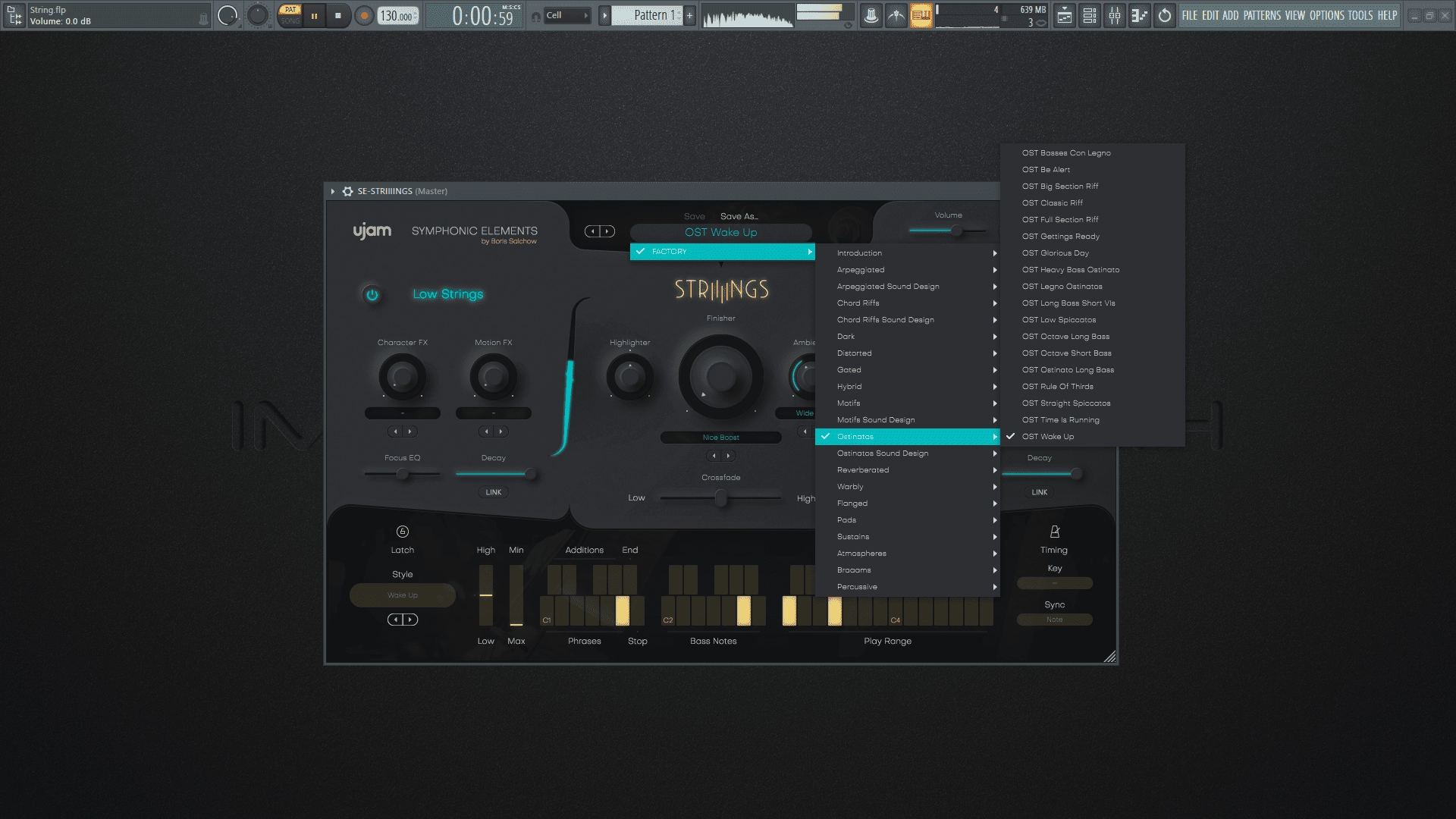The height and width of the screenshot is (819, 1456).
Task: Click the Character FX knob
Action: pyautogui.click(x=403, y=376)
